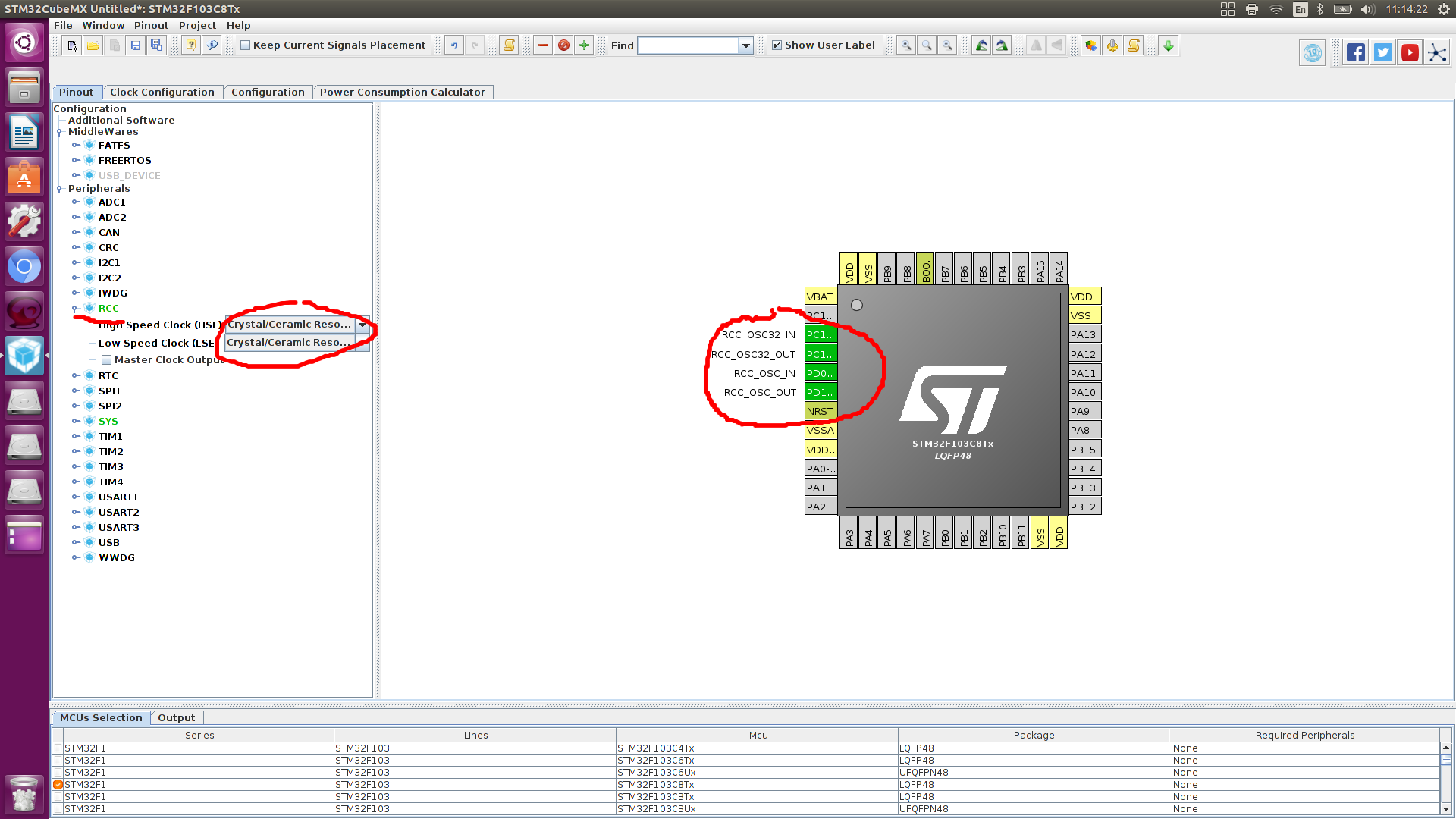Open the Trash in the dock
Image resolution: width=1456 pixels, height=819 pixels.
click(24, 795)
